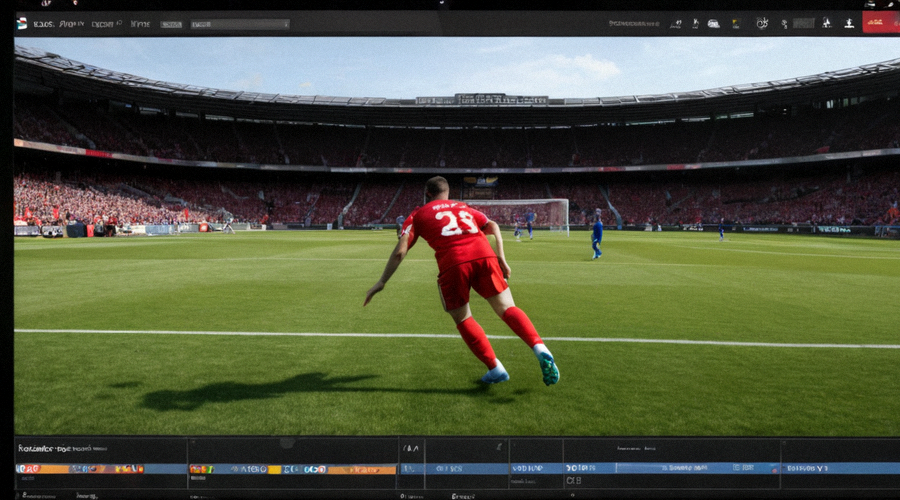Click the yellow marker icon in top toolbar
The height and width of the screenshot is (500, 900).
736,24
